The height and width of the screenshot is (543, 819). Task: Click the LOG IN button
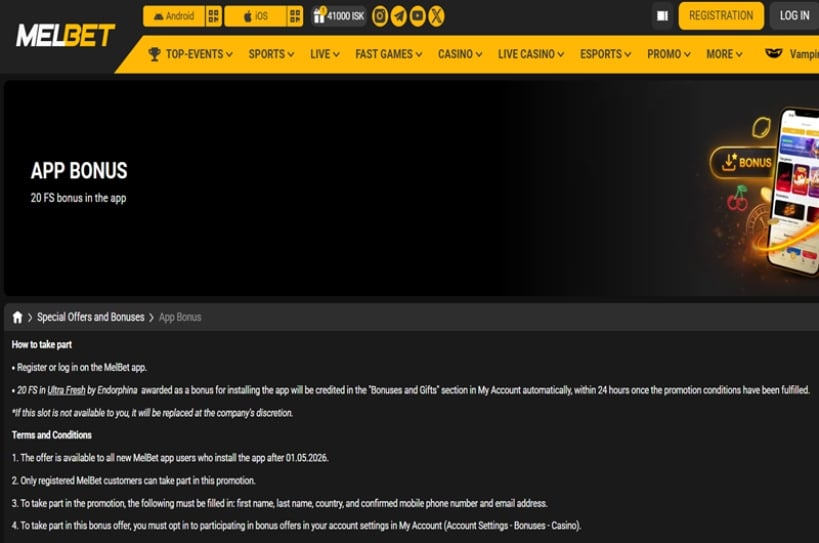[x=794, y=16]
